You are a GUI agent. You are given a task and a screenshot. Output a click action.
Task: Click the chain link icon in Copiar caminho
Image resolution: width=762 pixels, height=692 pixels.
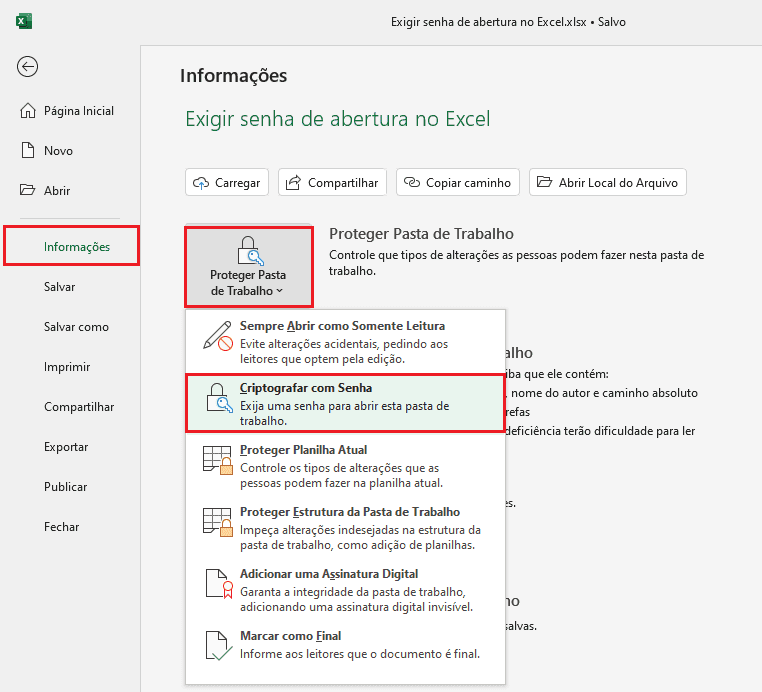pos(412,182)
